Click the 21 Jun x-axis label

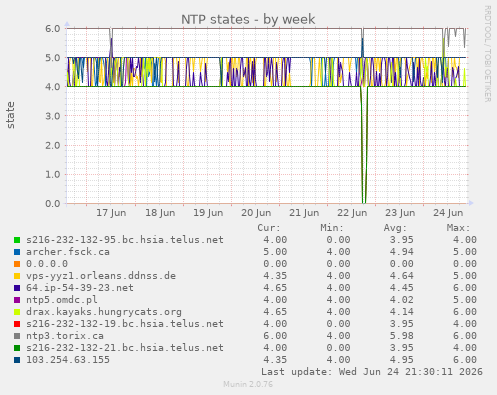304,213
